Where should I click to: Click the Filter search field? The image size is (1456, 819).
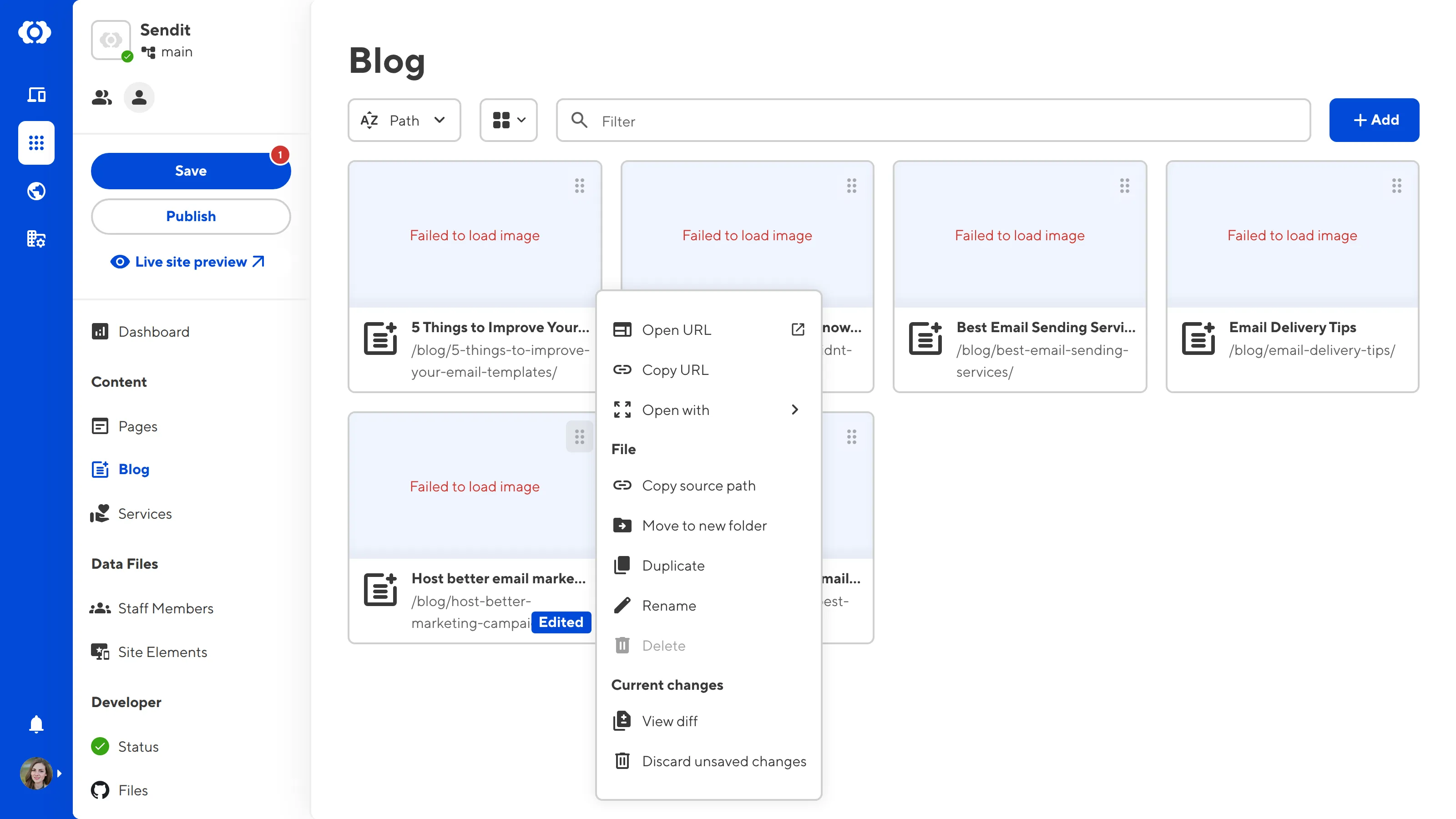click(x=933, y=121)
